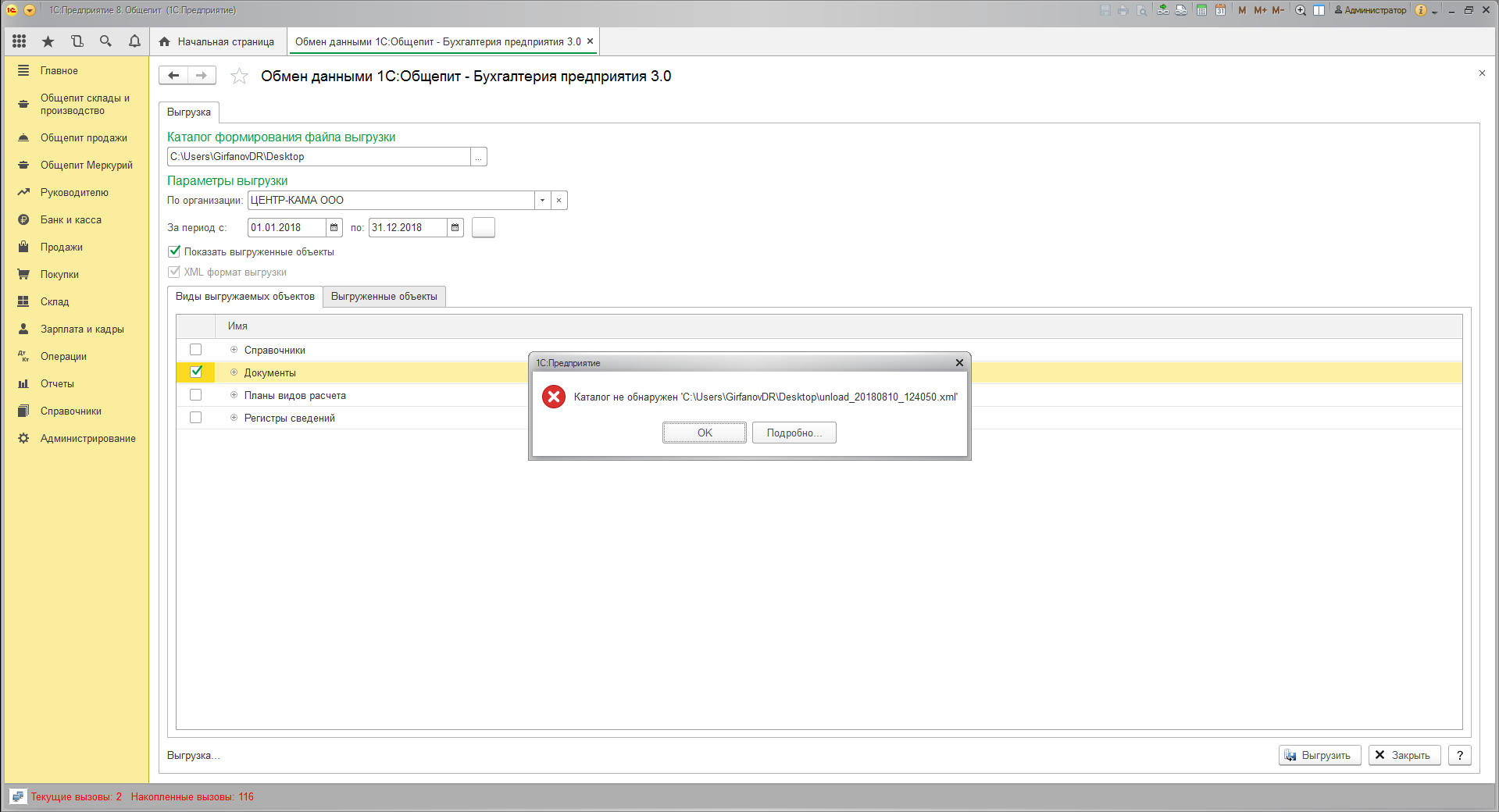Open the search magnifier in the top panel
This screenshot has height=812, width=1499.
tap(105, 41)
